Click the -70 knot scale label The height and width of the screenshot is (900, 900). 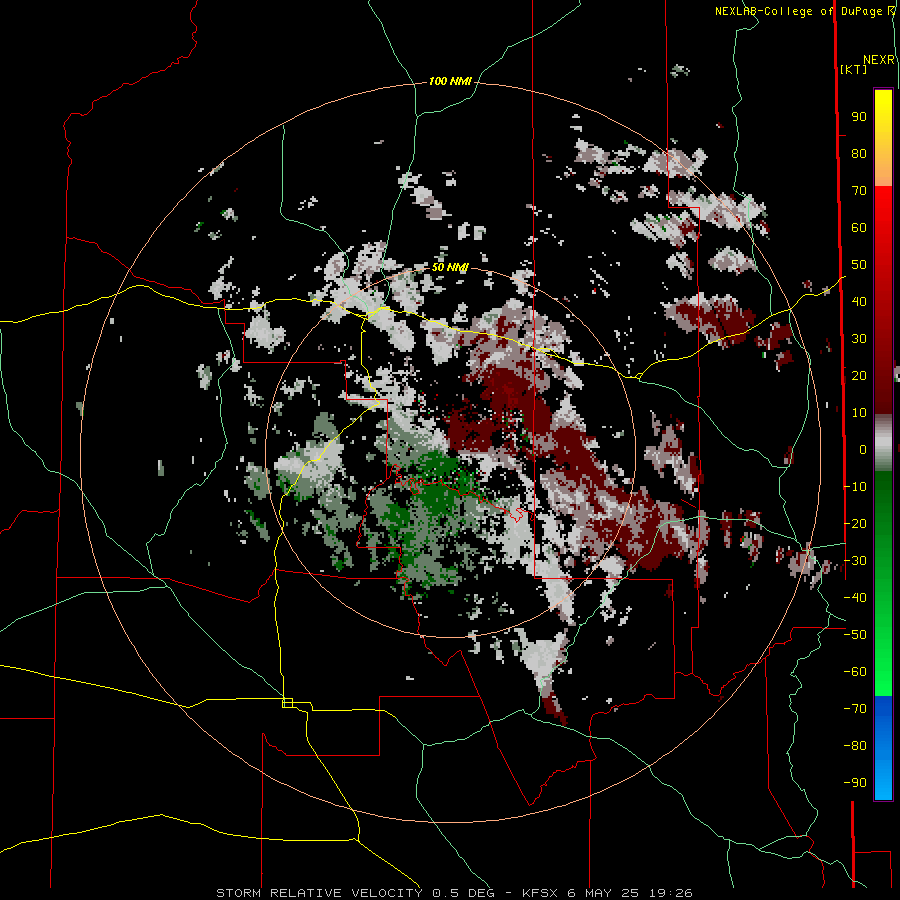click(x=855, y=709)
